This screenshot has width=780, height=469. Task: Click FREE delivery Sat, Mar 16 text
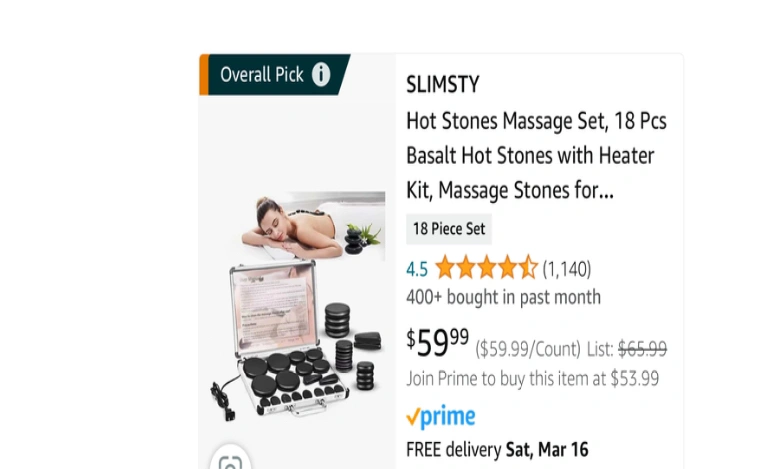[497, 450]
